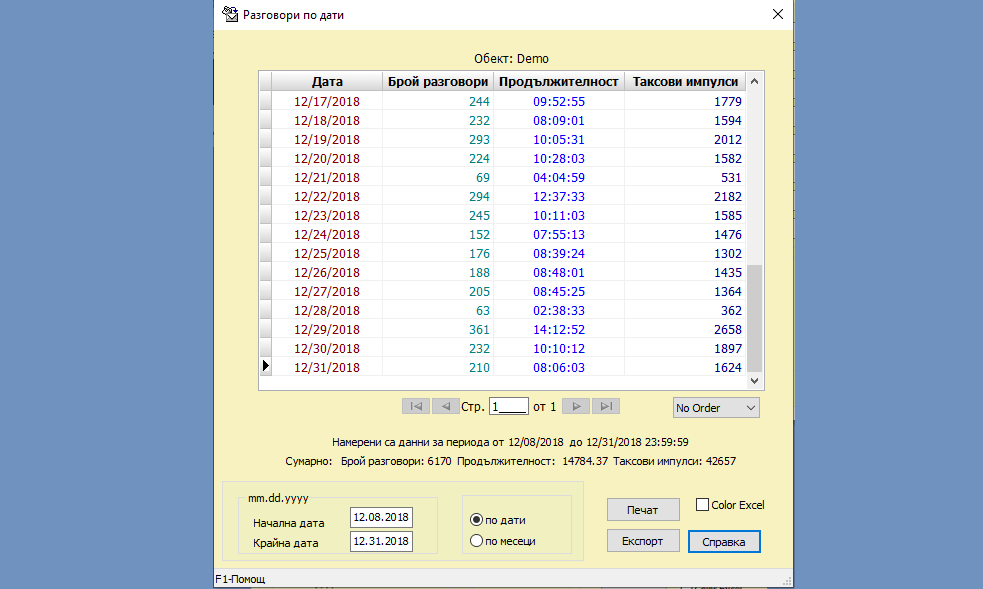
Task: Select the 12/22/2018 date cell
Action: point(327,196)
